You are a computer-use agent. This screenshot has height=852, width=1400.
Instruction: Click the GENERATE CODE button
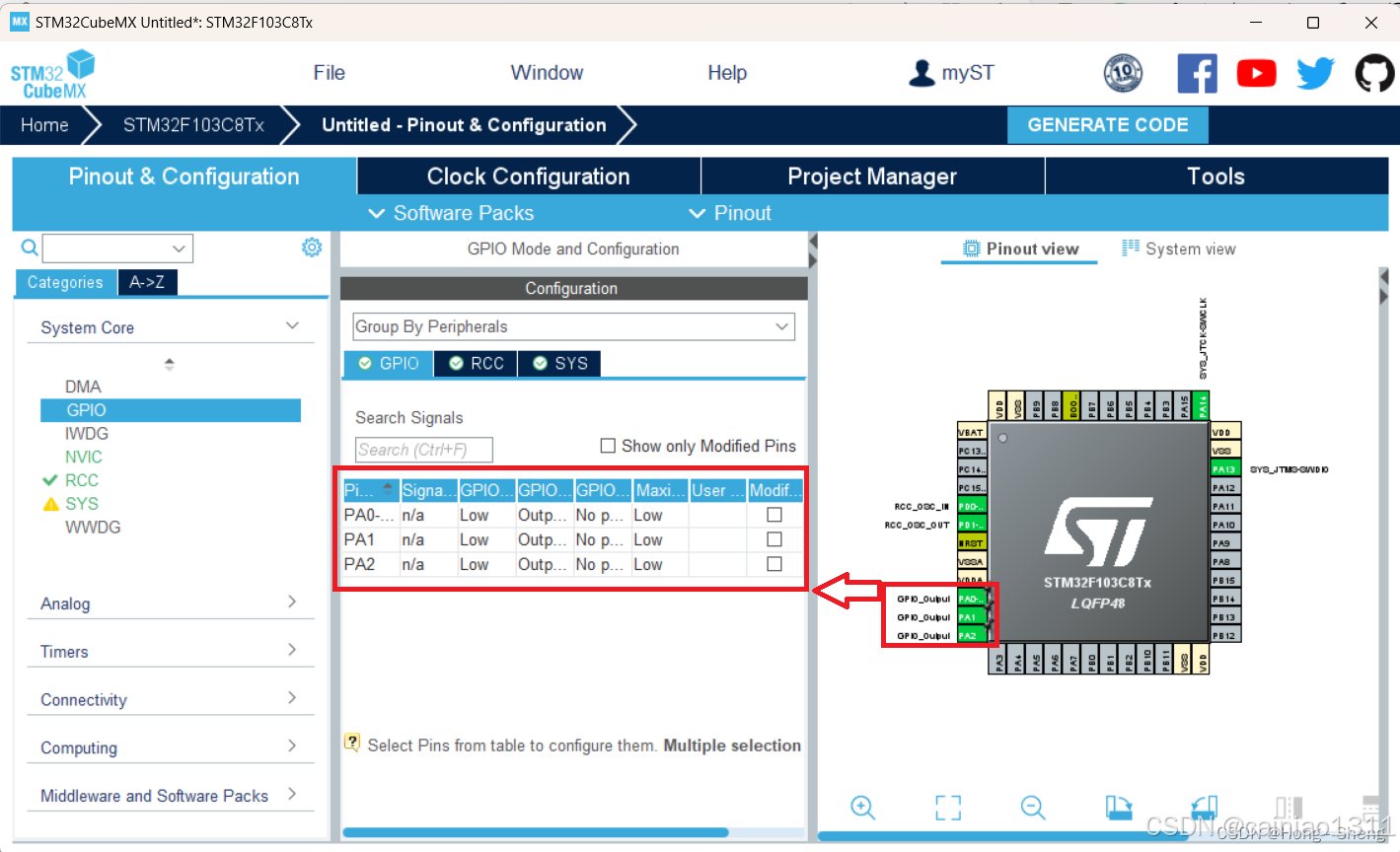click(x=1107, y=125)
